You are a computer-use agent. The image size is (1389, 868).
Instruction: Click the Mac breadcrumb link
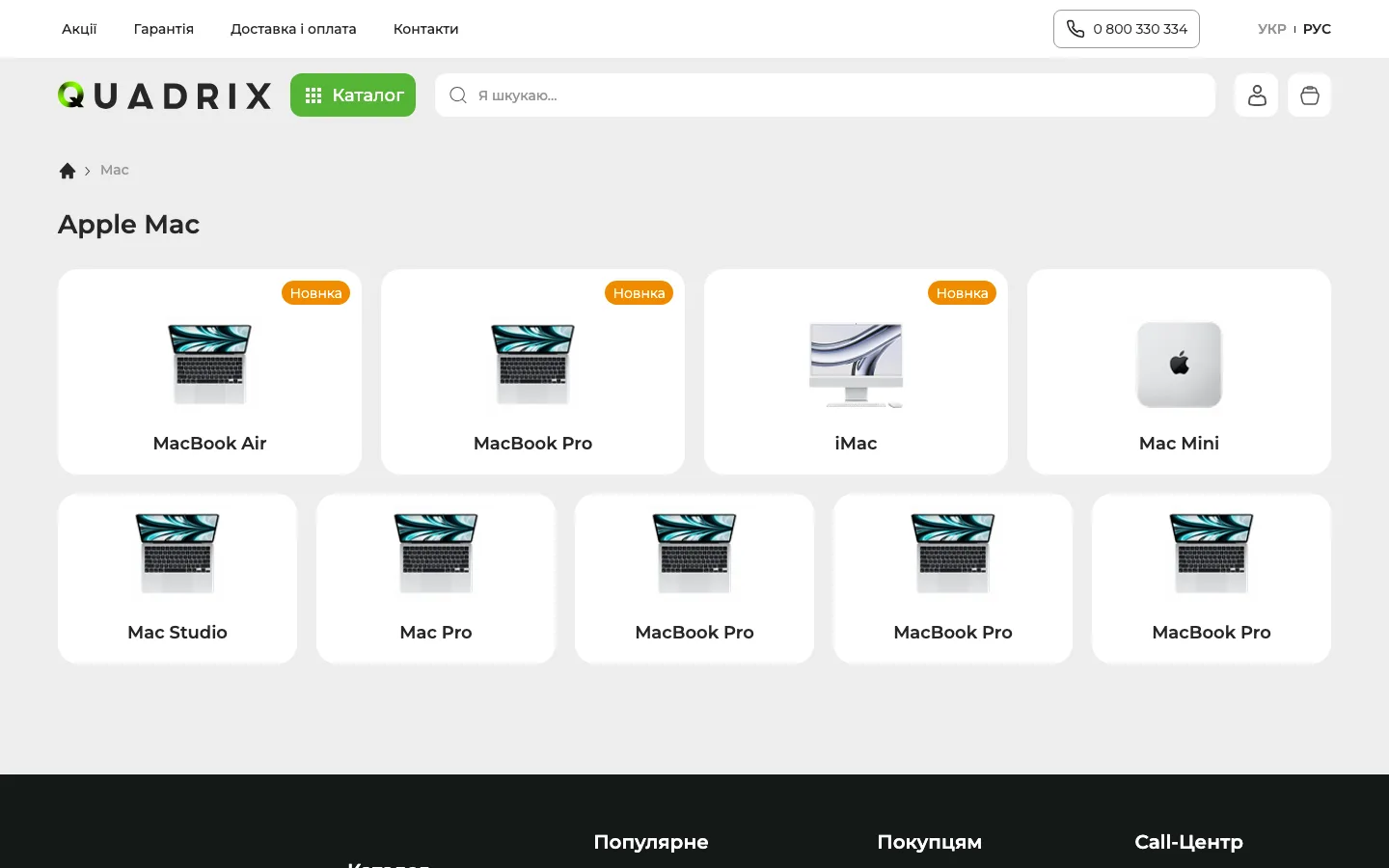tap(115, 171)
